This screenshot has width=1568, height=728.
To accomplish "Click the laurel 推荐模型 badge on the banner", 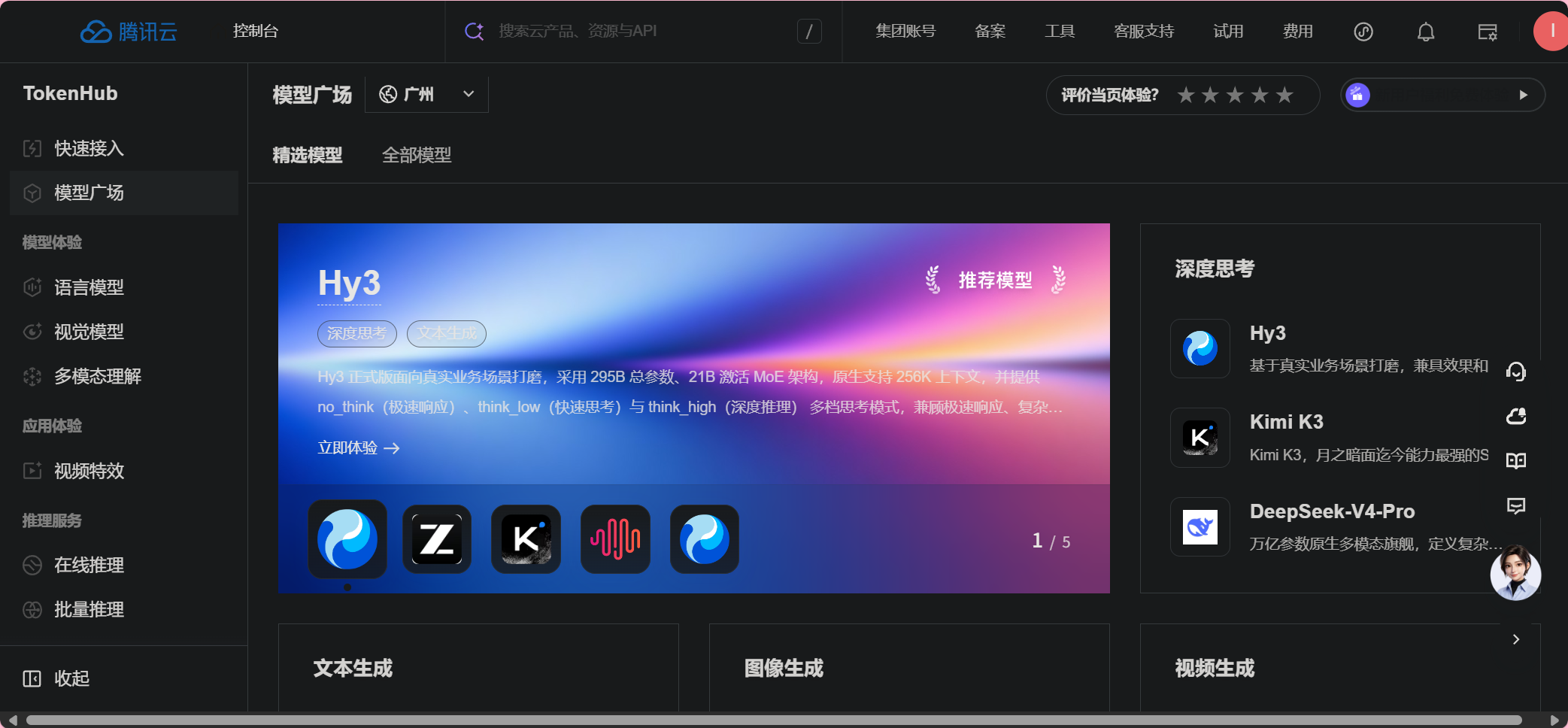I will click(x=996, y=280).
